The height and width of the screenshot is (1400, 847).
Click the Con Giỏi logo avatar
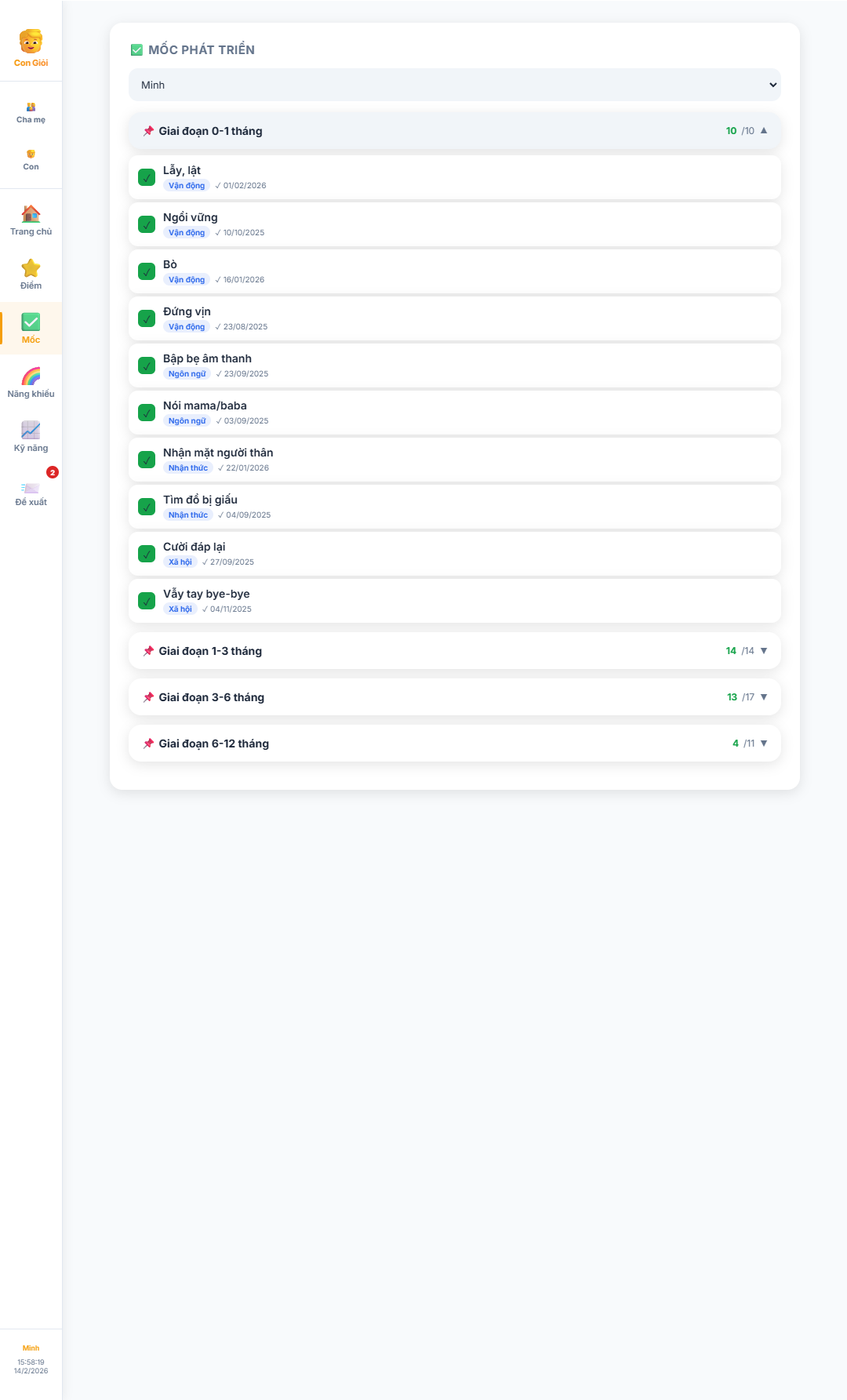click(x=31, y=42)
